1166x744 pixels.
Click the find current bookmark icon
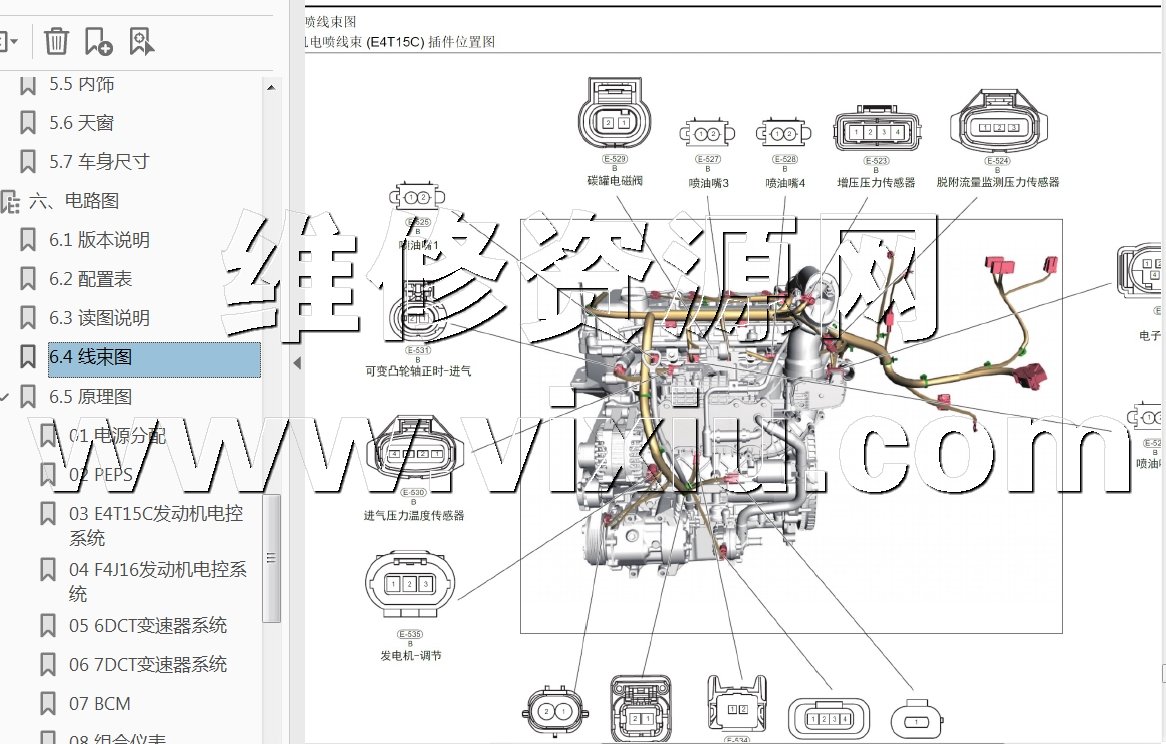[141, 41]
